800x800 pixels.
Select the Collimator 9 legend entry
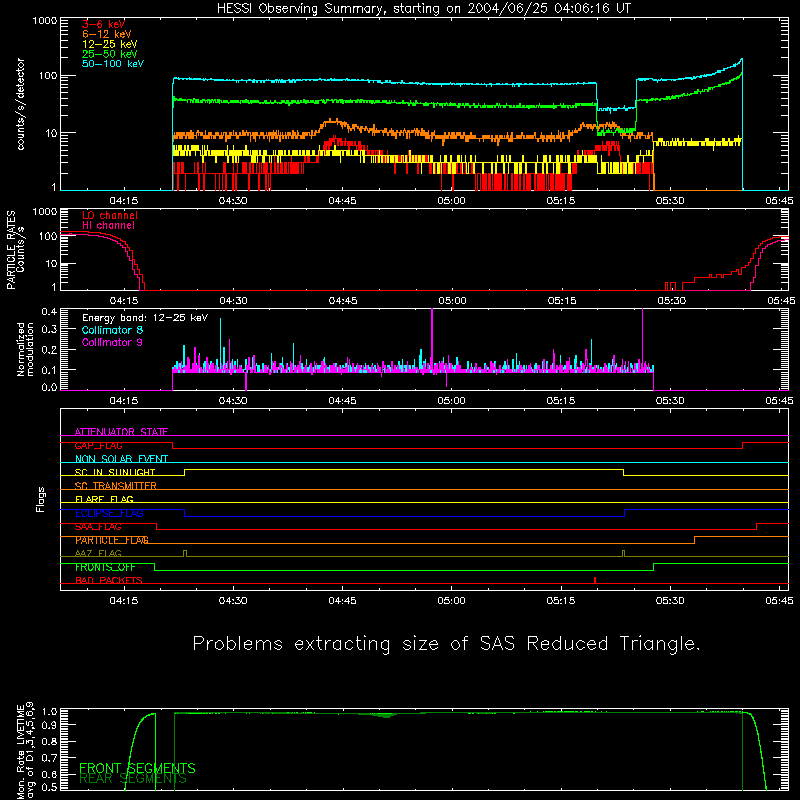click(112, 342)
